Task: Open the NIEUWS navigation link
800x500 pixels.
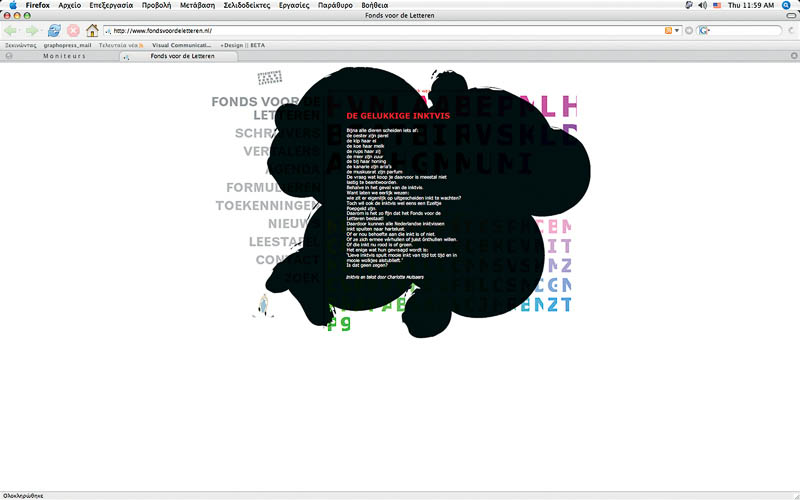Action: [x=294, y=223]
